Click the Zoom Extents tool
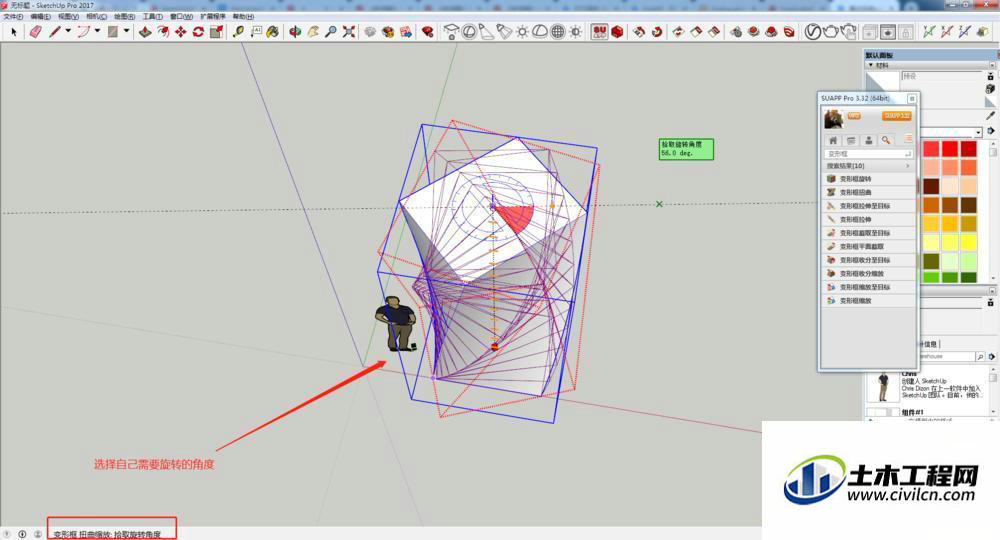This screenshot has width=1000, height=540. pyautogui.click(x=349, y=32)
